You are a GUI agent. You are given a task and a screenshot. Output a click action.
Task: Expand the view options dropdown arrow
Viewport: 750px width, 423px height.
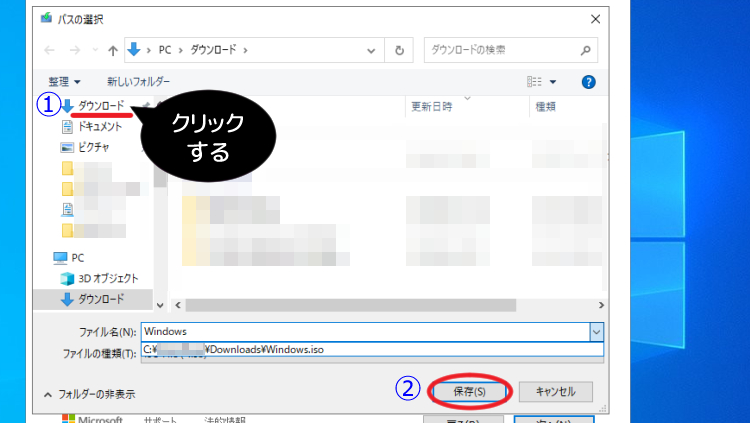[x=552, y=82]
